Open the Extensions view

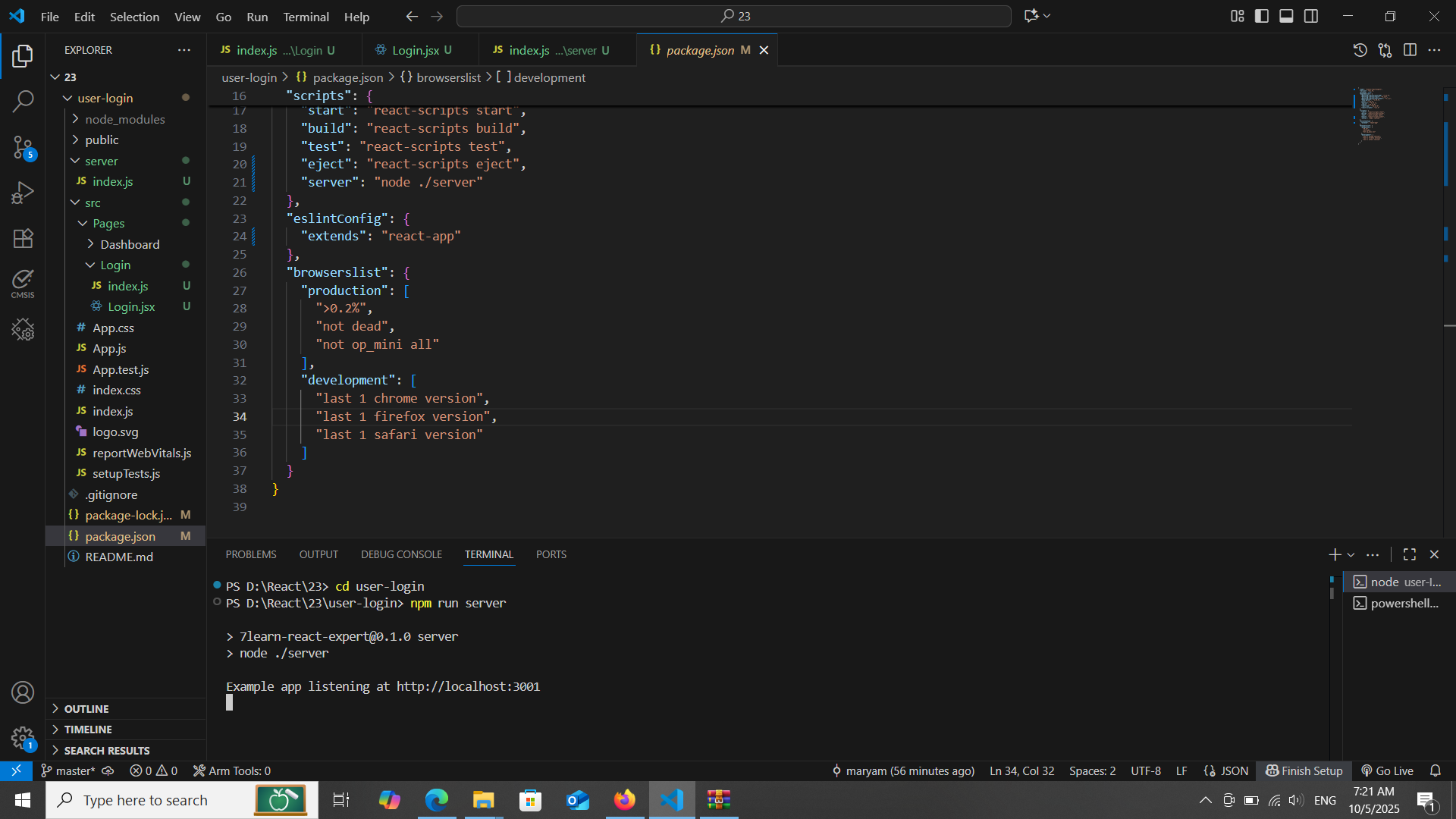[x=23, y=238]
